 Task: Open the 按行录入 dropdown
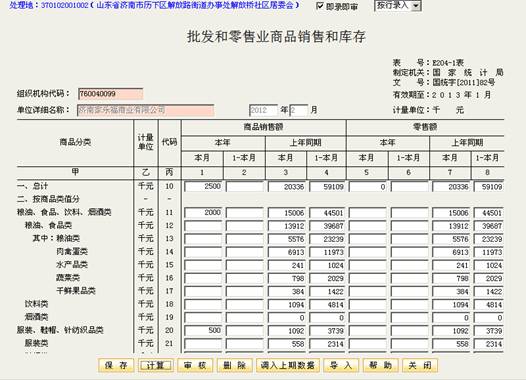point(398,5)
